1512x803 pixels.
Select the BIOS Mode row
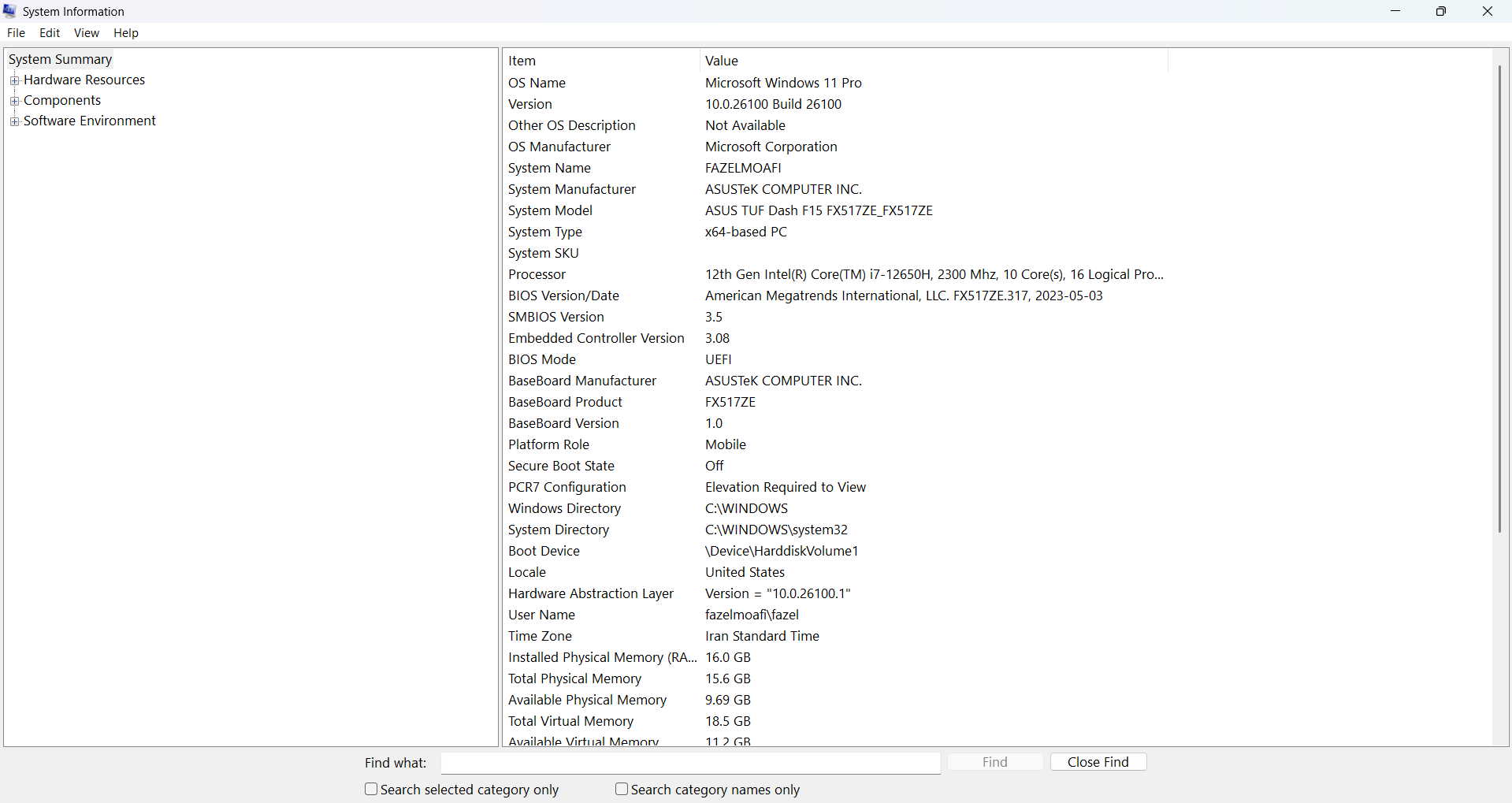coord(835,359)
